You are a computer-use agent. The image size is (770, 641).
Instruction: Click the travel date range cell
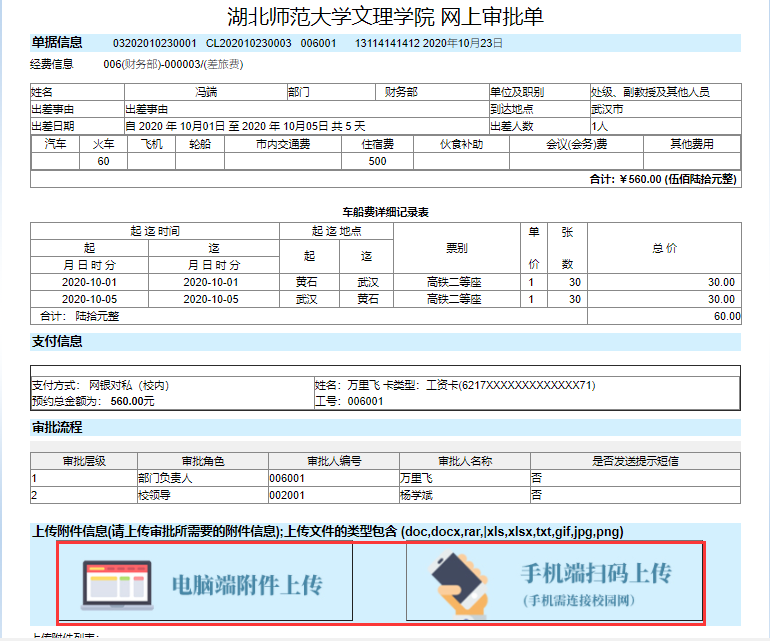click(245, 126)
